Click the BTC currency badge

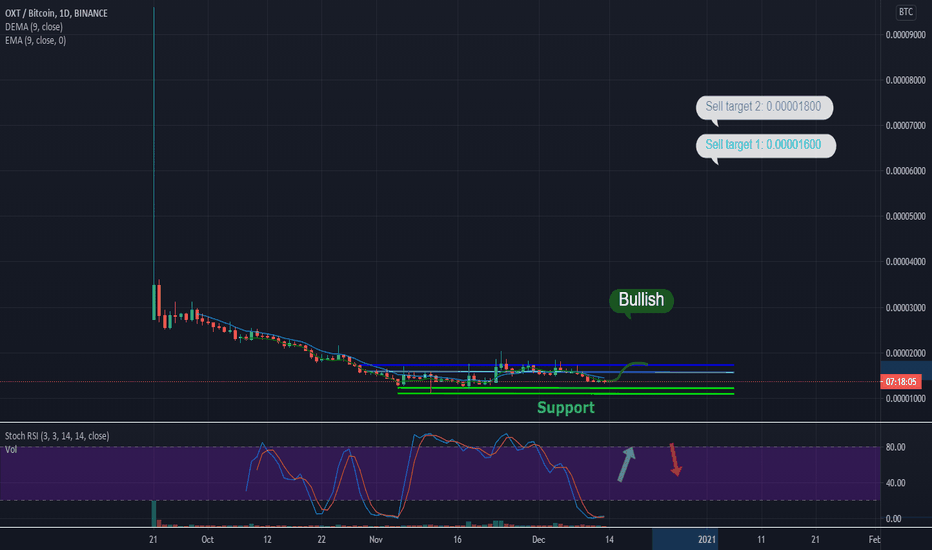point(905,12)
